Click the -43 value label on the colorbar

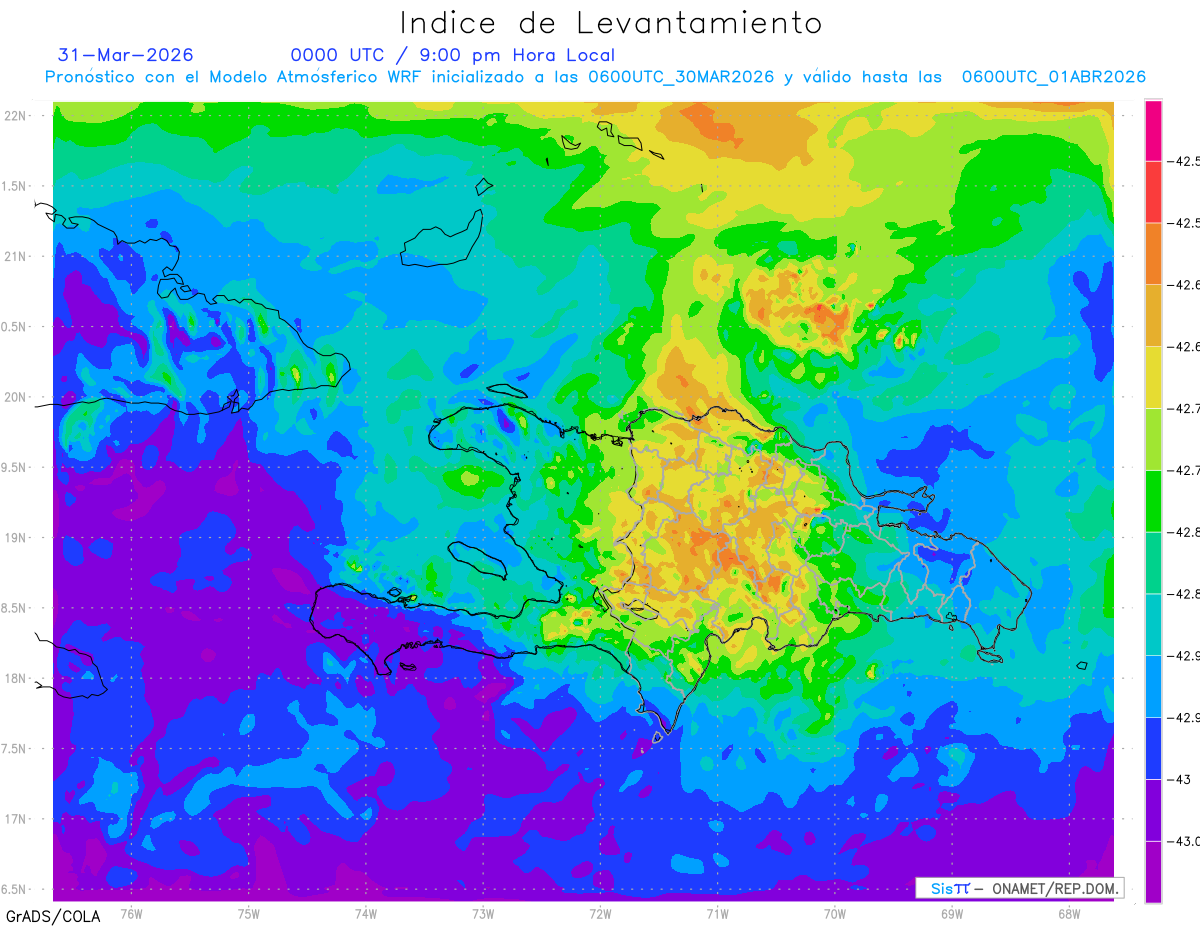point(1182,780)
